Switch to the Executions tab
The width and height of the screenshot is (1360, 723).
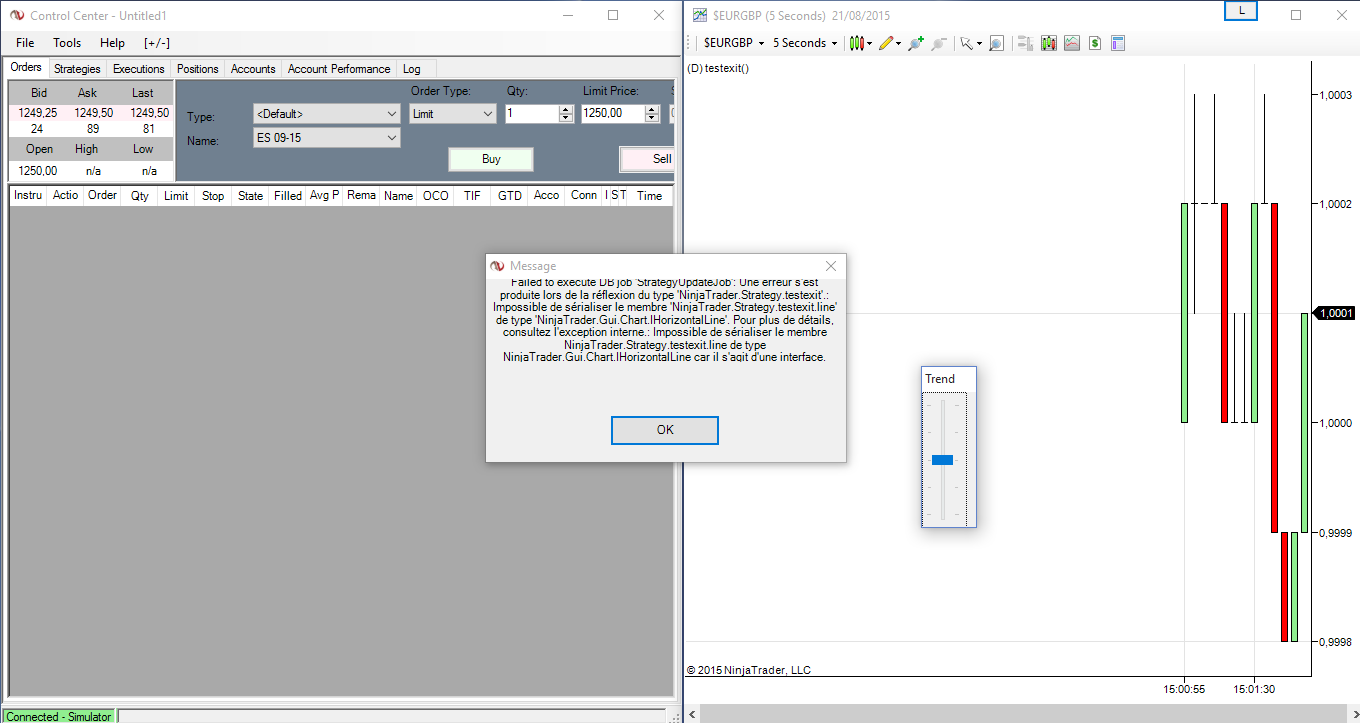[x=139, y=69]
